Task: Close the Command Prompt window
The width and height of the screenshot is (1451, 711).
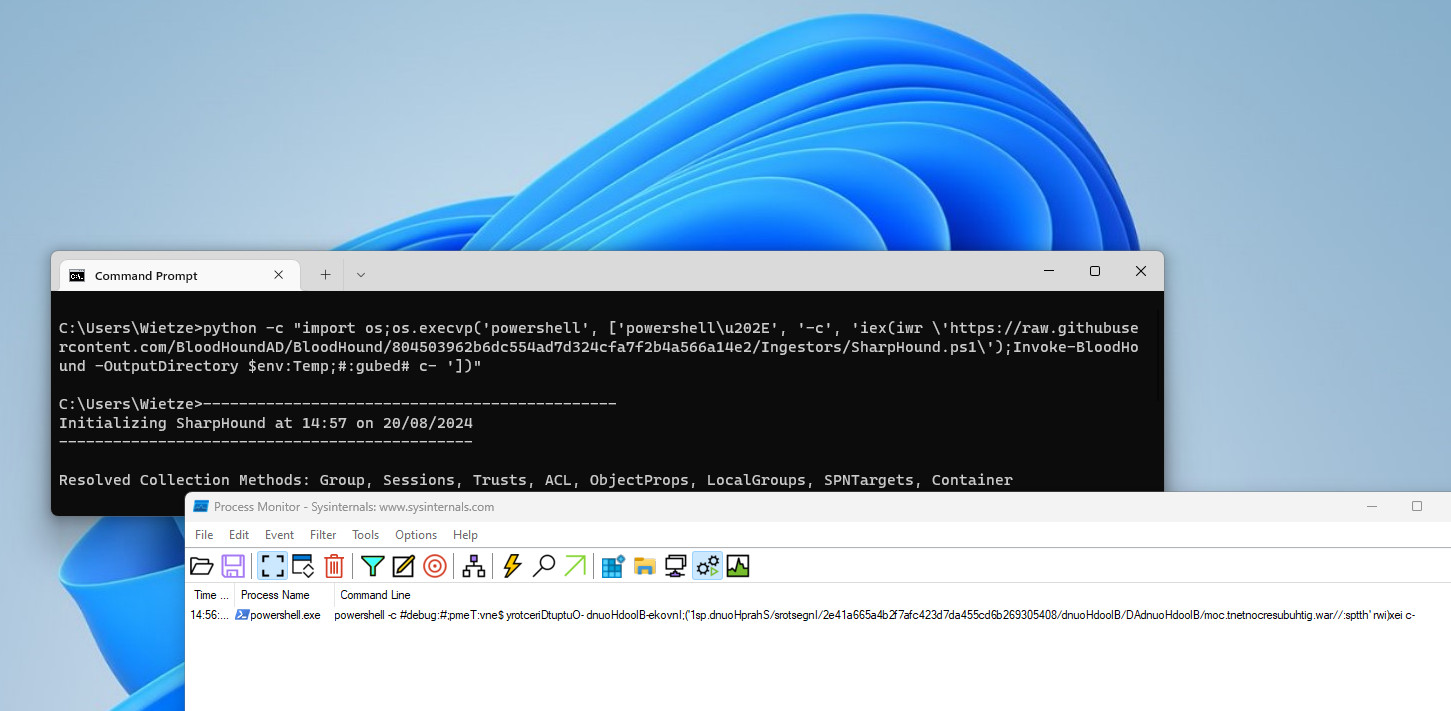Action: pos(1141,271)
